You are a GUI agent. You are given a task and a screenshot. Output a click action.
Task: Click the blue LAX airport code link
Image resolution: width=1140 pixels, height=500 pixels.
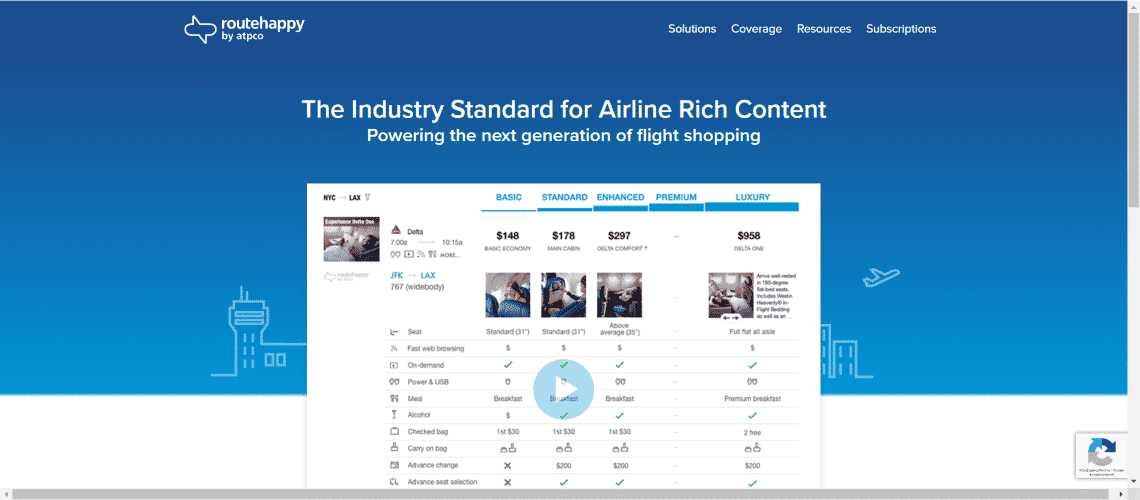pyautogui.click(x=428, y=275)
